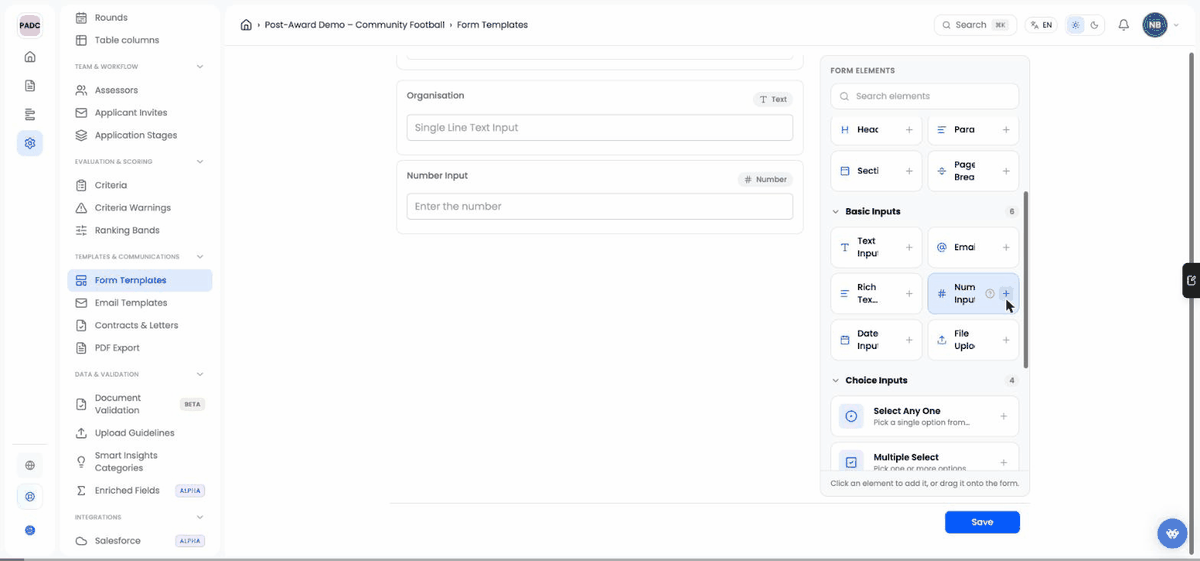The image size is (1200, 561).
Task: Open Upload Guidelines
Action: [140, 433]
